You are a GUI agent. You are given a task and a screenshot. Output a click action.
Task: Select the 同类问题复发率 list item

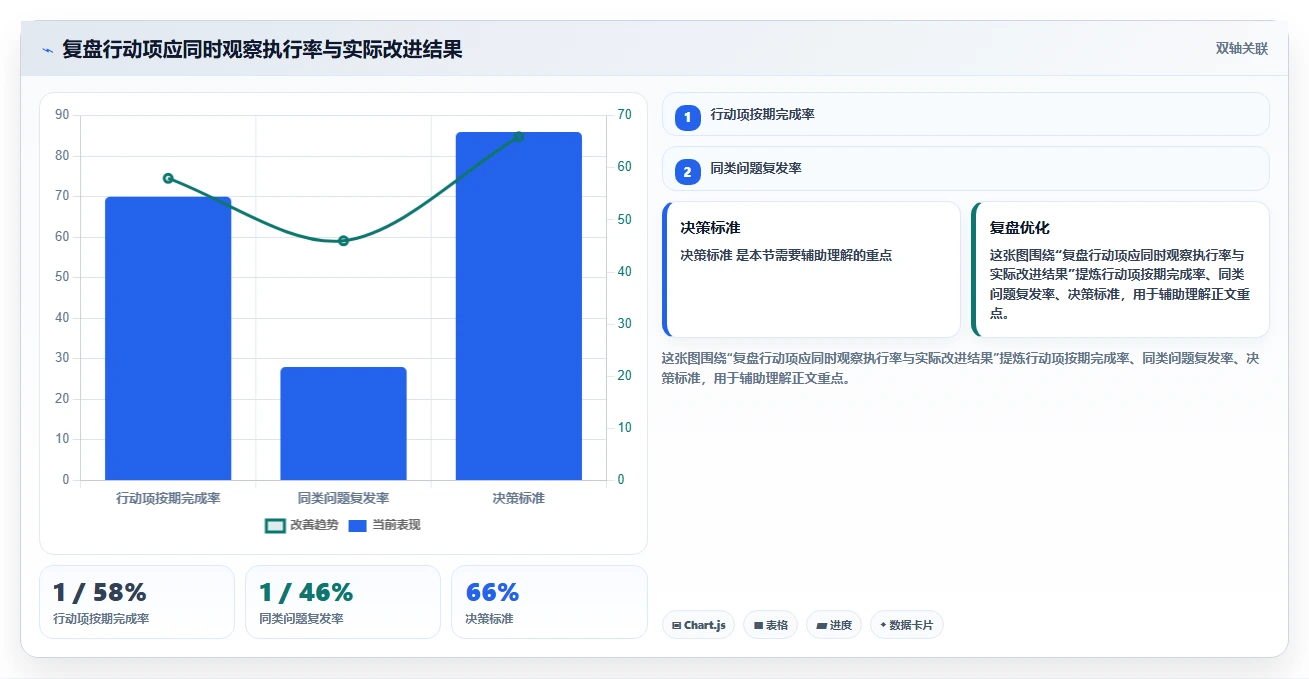pyautogui.click(x=965, y=169)
